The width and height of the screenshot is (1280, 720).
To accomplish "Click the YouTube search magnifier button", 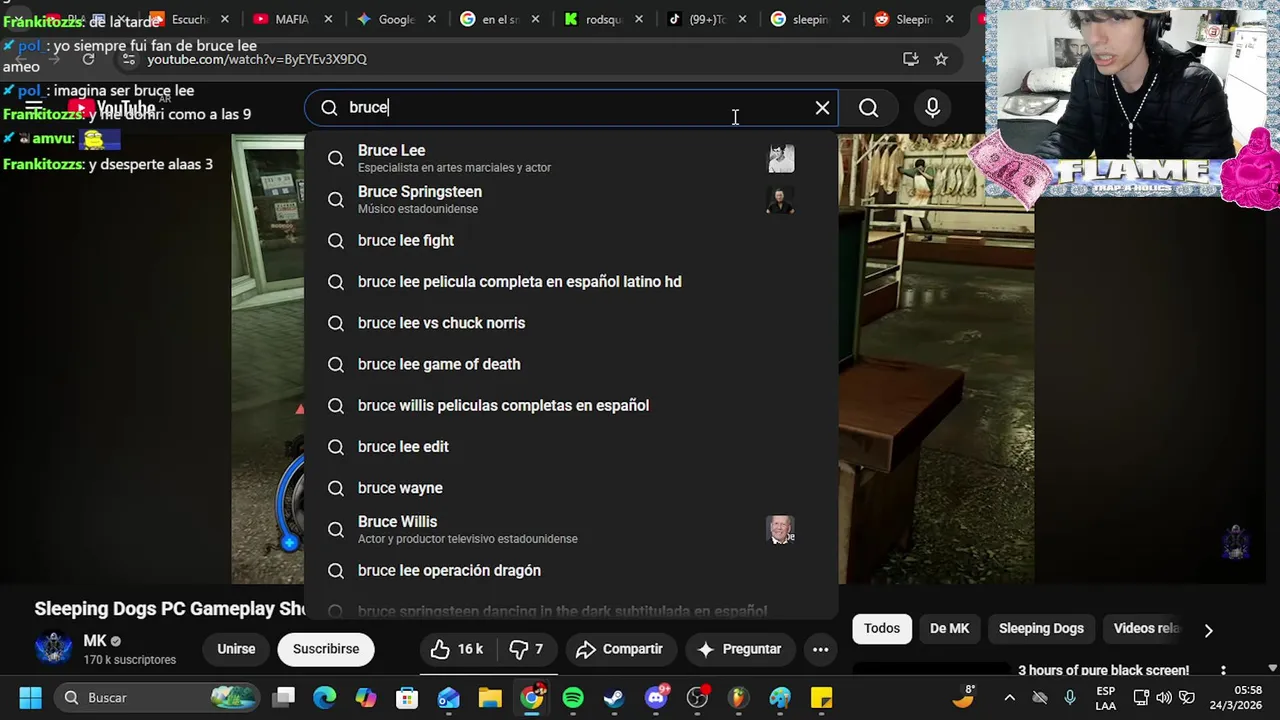I will 869,108.
